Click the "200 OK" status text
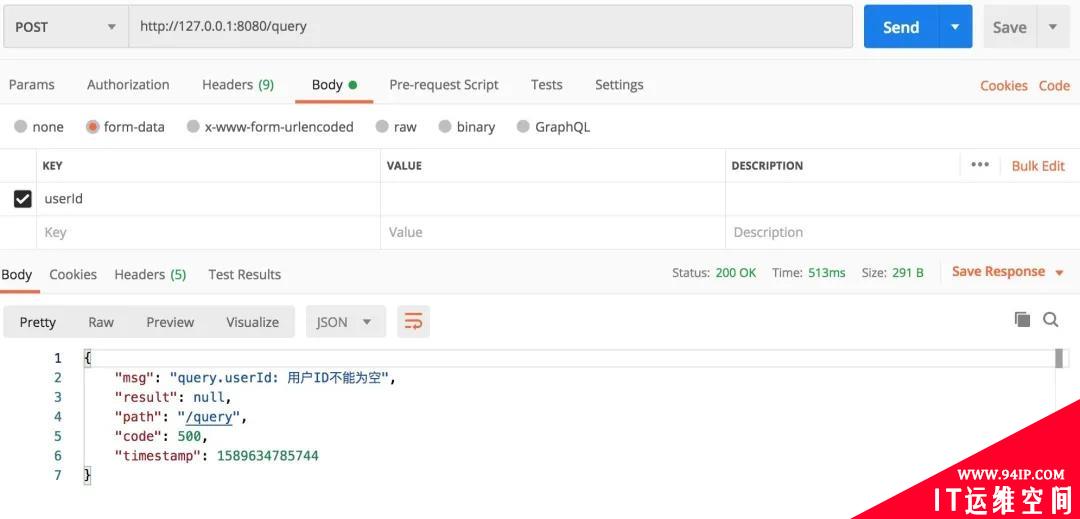Viewport: 1080px width, 519px height. point(736,273)
